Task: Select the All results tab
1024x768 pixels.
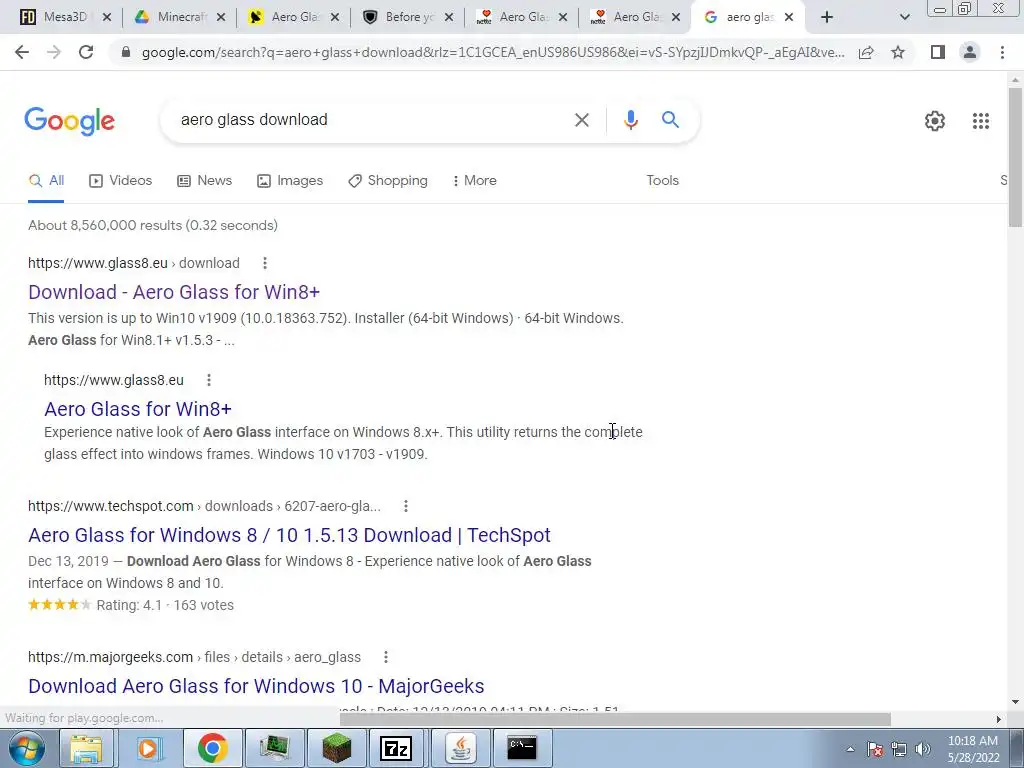Action: pyautogui.click(x=46, y=181)
